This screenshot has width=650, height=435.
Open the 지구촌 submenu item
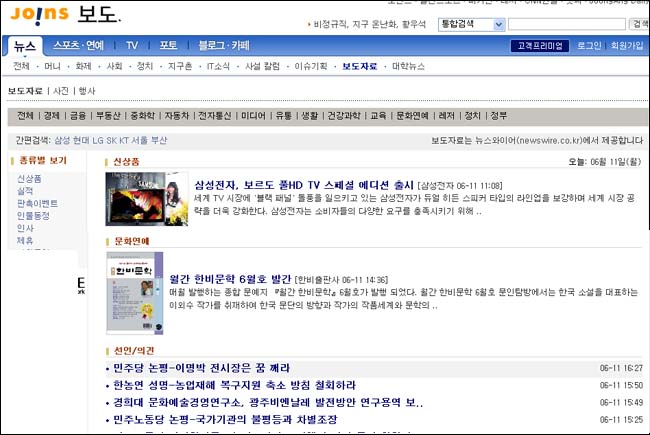click(x=180, y=66)
